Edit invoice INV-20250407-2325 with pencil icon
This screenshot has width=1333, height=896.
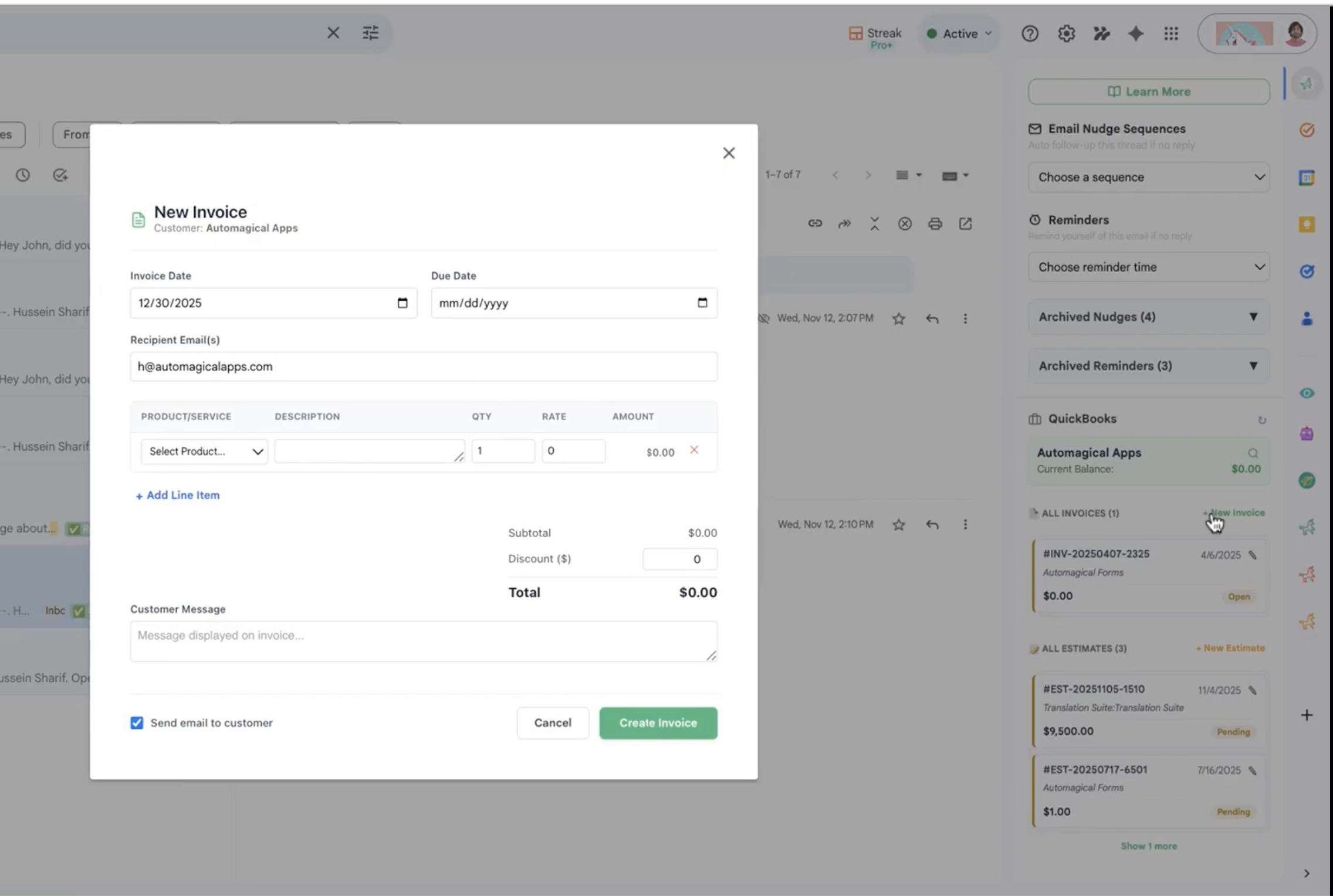[x=1253, y=555]
